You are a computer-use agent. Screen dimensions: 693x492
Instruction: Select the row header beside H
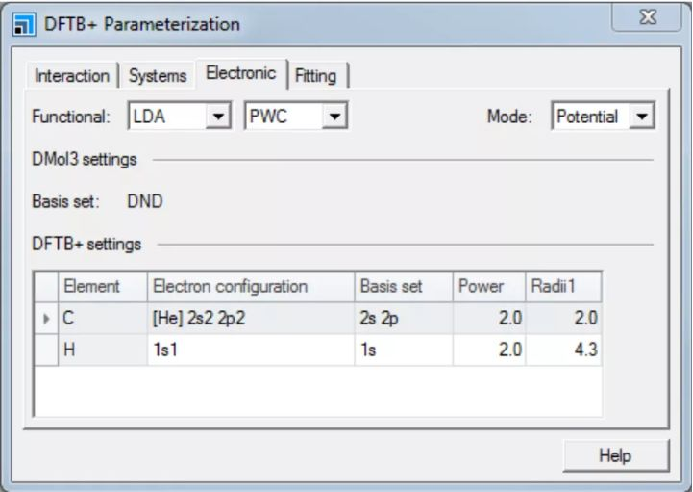coord(46,350)
